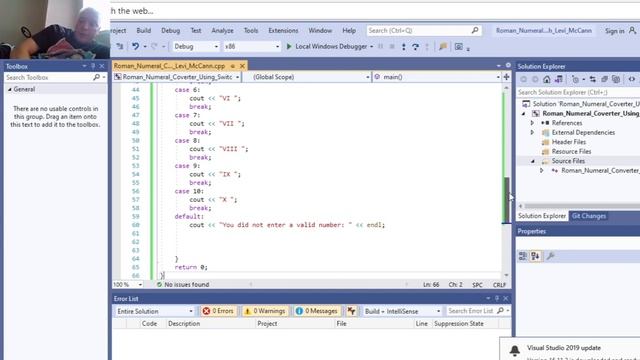
Task: Click the bookmark flag toolbar icon
Action: coord(443,47)
